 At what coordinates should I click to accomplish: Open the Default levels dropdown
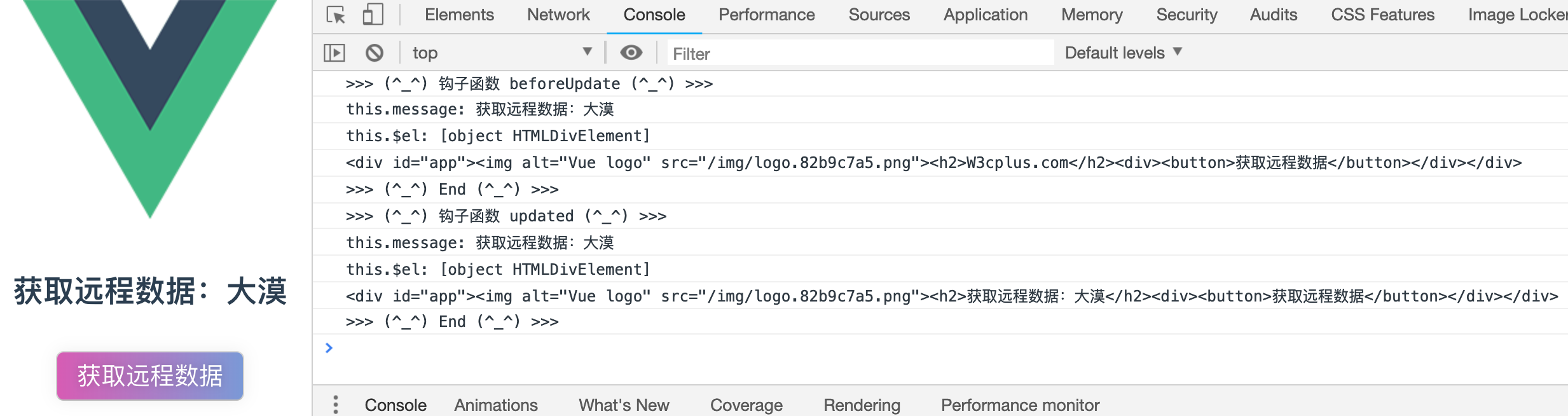[1124, 53]
